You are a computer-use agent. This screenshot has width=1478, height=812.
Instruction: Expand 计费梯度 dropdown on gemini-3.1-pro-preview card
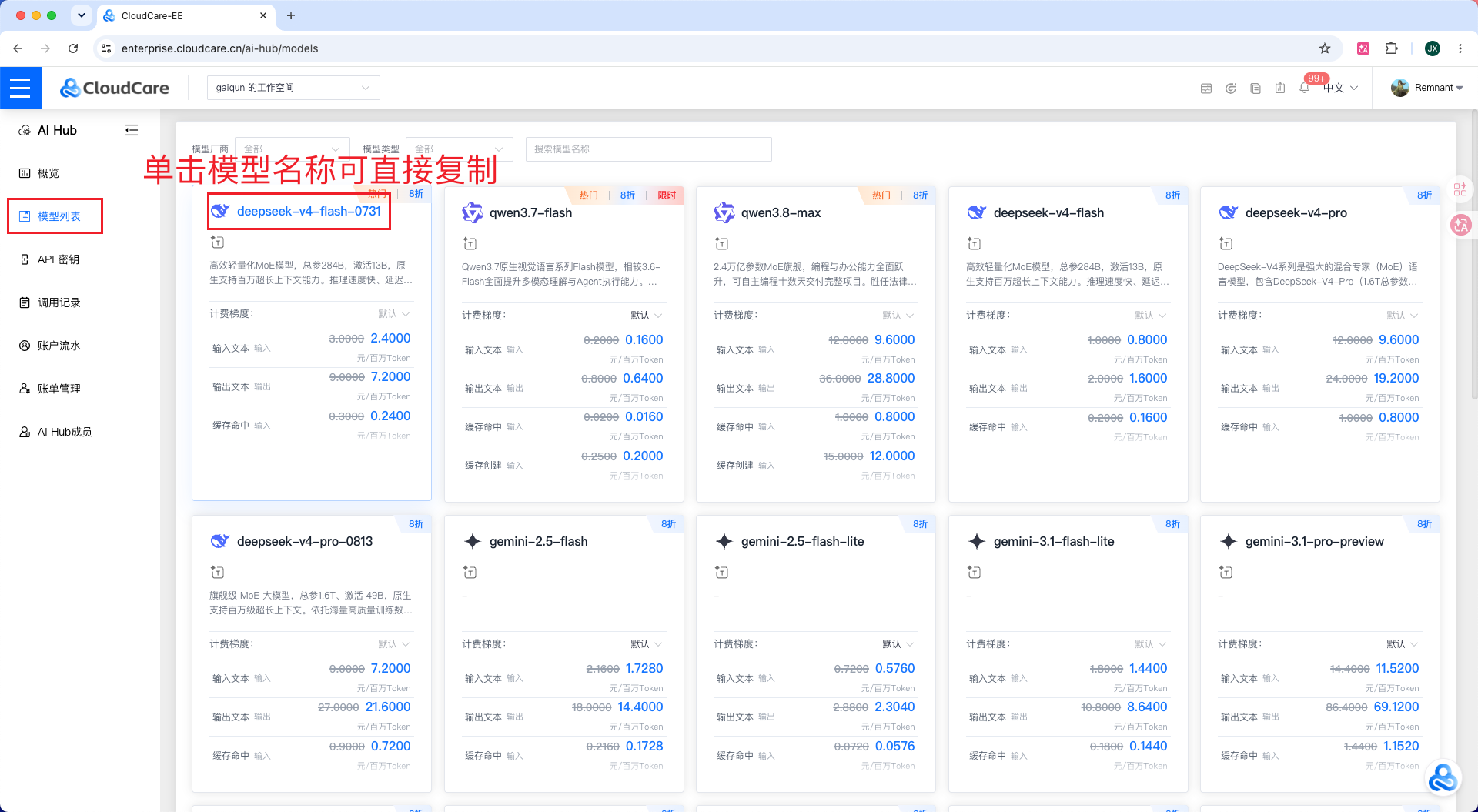point(1402,644)
